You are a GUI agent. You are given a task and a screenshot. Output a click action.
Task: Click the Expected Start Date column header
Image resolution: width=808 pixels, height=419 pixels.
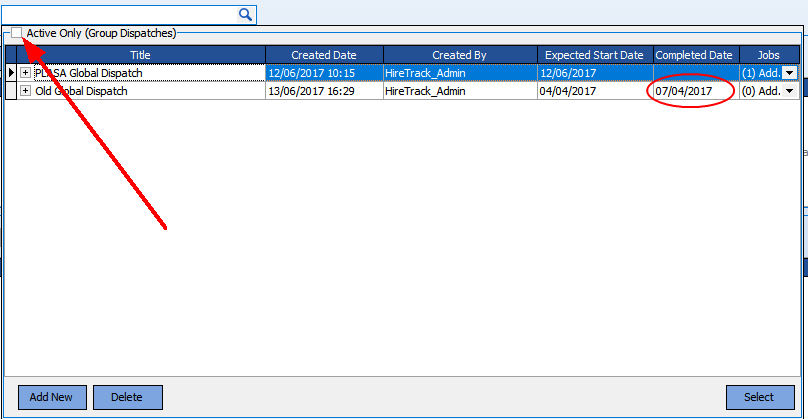pyautogui.click(x=594, y=55)
